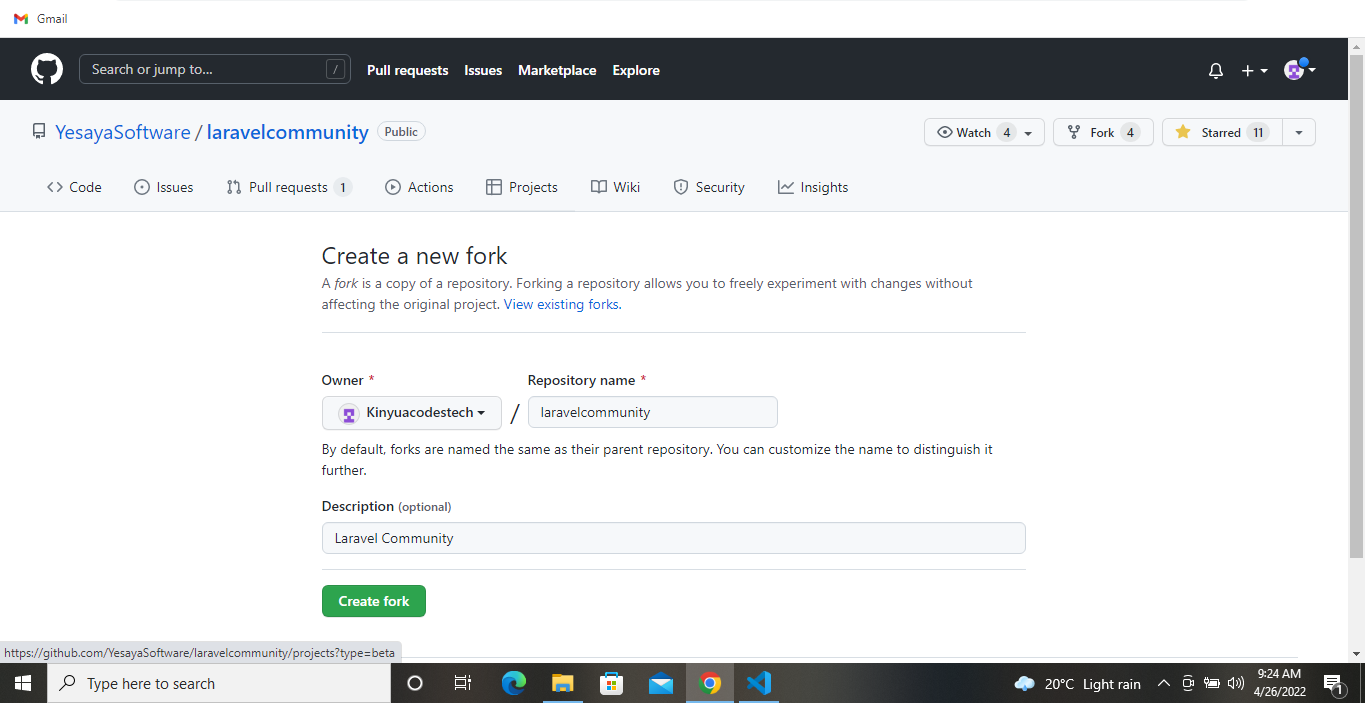The width and height of the screenshot is (1365, 703).
Task: Open the Security tab
Action: click(709, 187)
